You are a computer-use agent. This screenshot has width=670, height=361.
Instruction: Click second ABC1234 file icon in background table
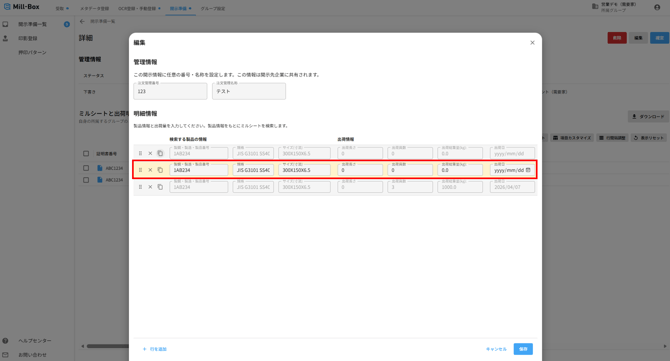tap(100, 180)
